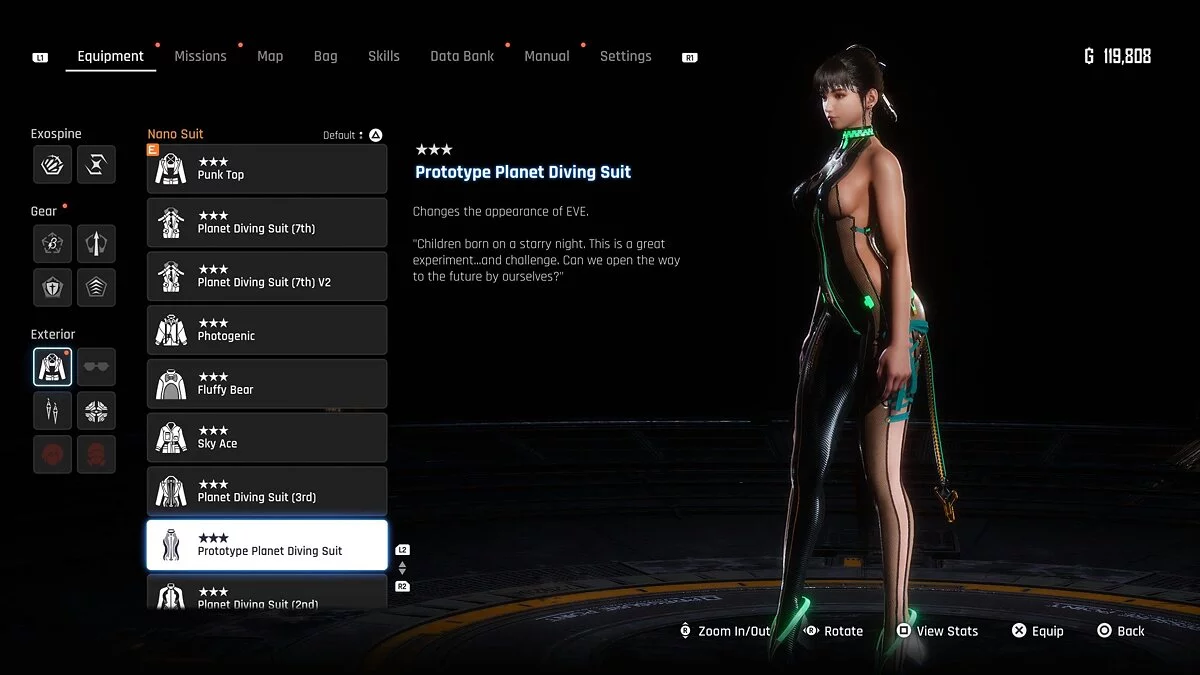Select the Nano Suit exterior slot icon

point(52,367)
